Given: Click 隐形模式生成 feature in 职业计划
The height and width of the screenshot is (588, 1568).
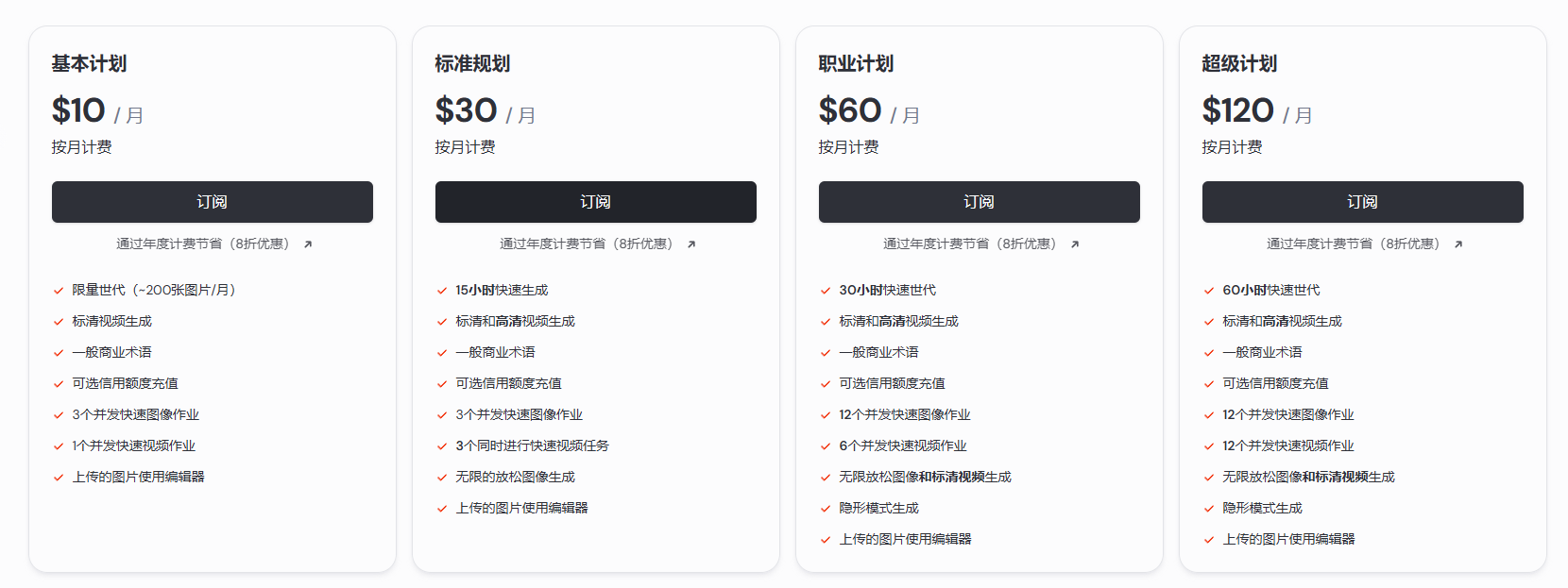Looking at the screenshot, I should (878, 508).
